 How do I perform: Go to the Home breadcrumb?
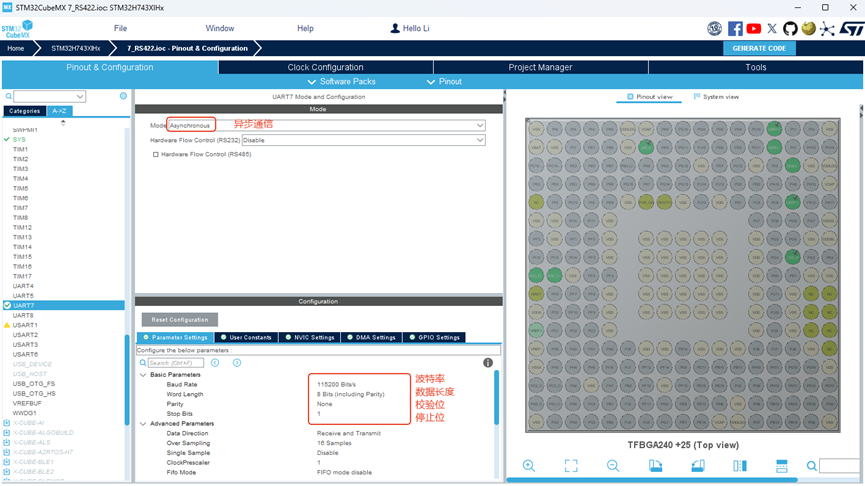click(15, 49)
